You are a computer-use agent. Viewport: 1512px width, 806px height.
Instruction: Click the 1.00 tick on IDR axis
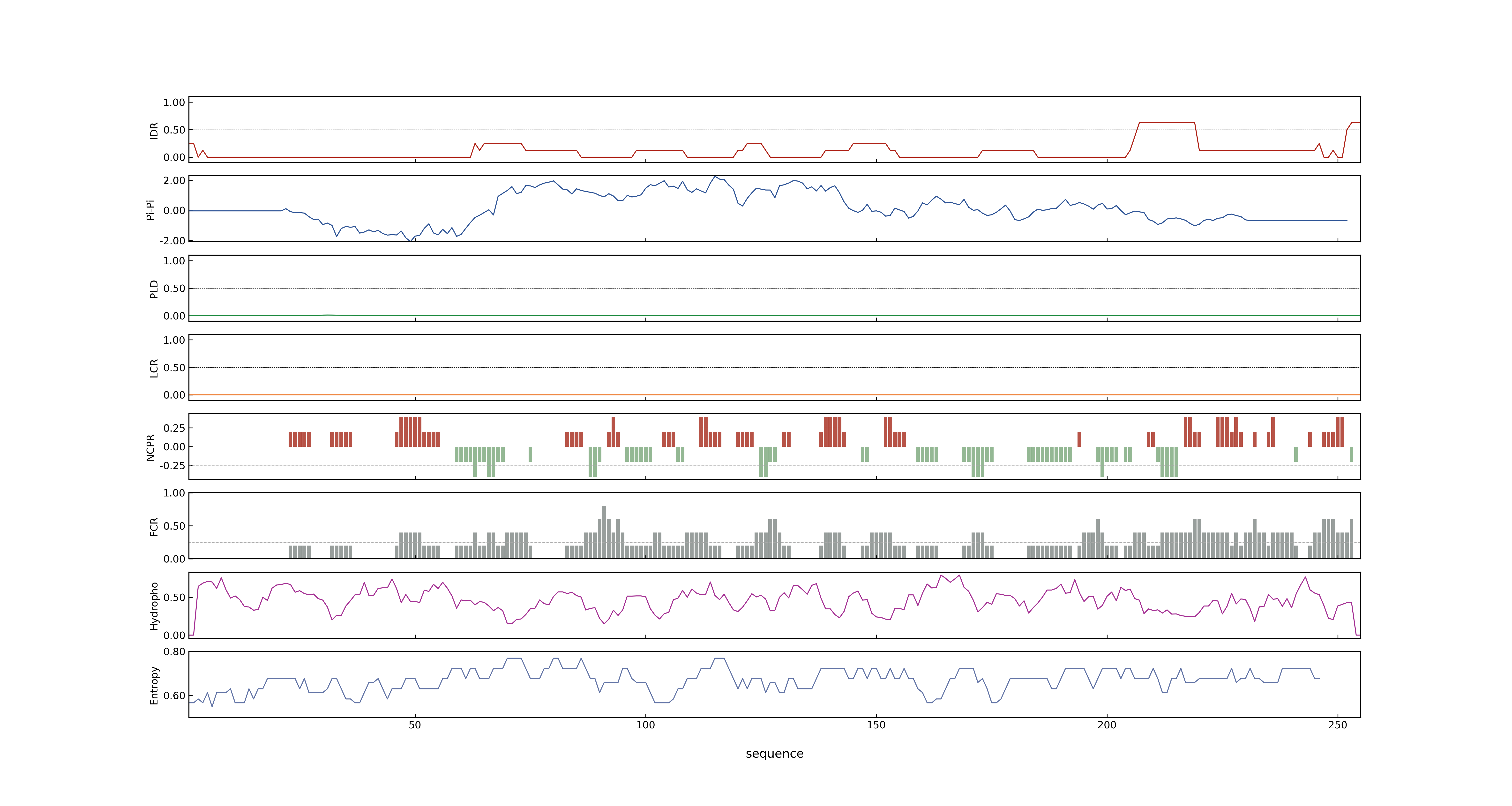174,103
